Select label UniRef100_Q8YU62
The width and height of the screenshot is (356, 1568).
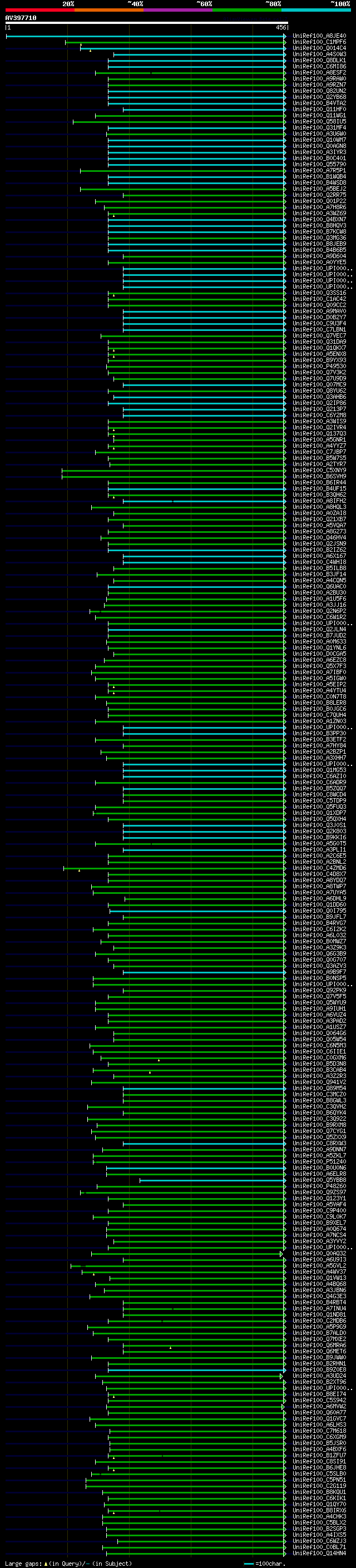[319, 392]
